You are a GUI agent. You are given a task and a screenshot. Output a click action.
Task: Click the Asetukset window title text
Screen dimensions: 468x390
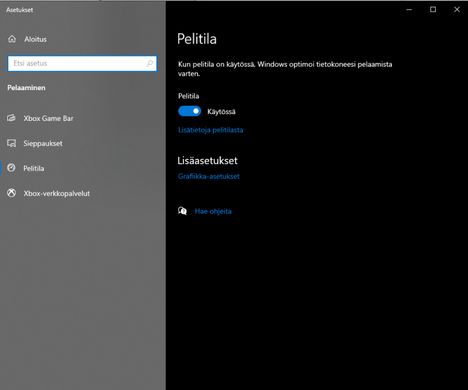pos(19,10)
